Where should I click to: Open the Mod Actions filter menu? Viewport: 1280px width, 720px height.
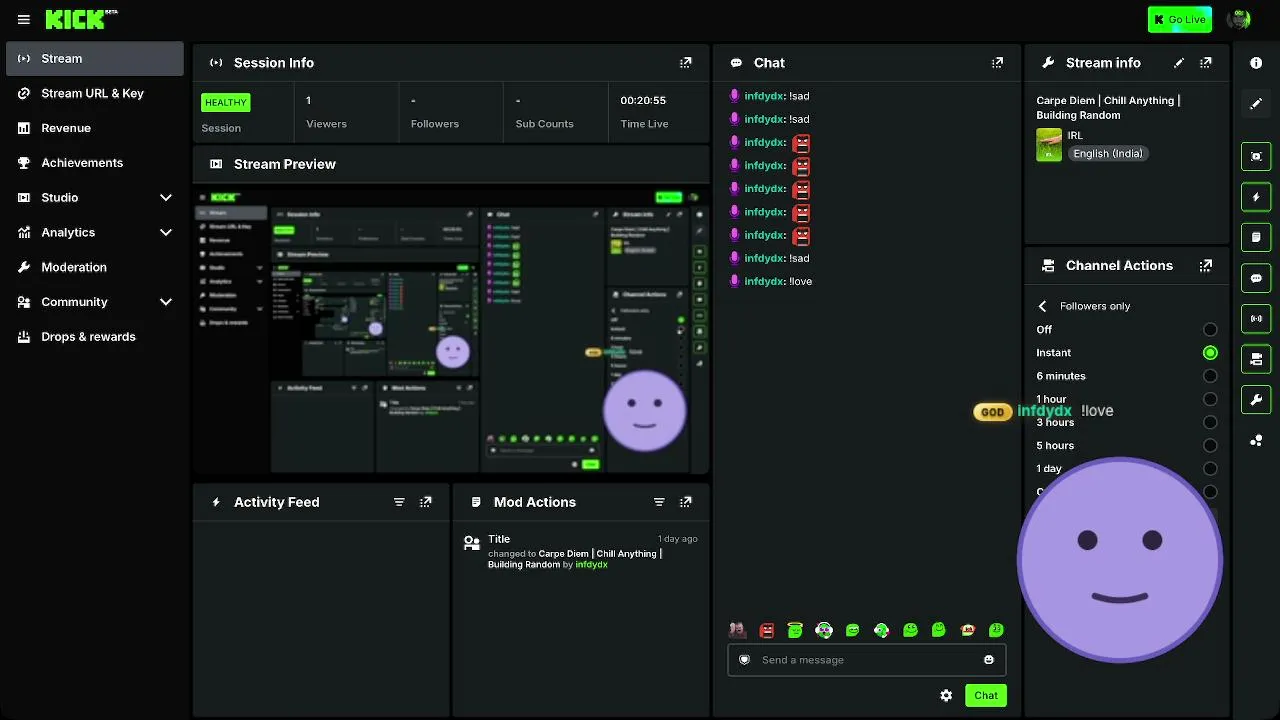tap(659, 502)
